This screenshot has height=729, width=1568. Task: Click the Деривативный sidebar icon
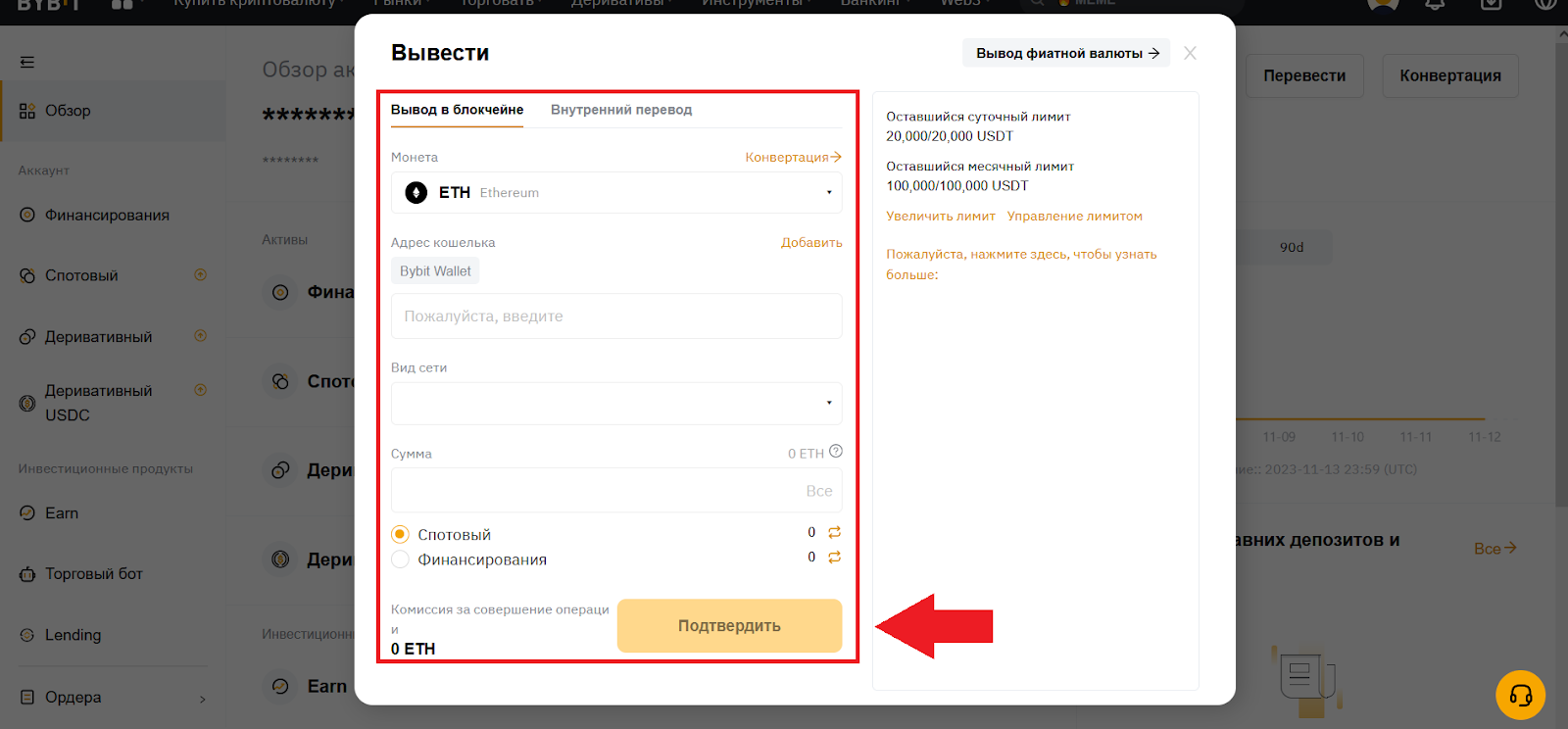tap(27, 336)
